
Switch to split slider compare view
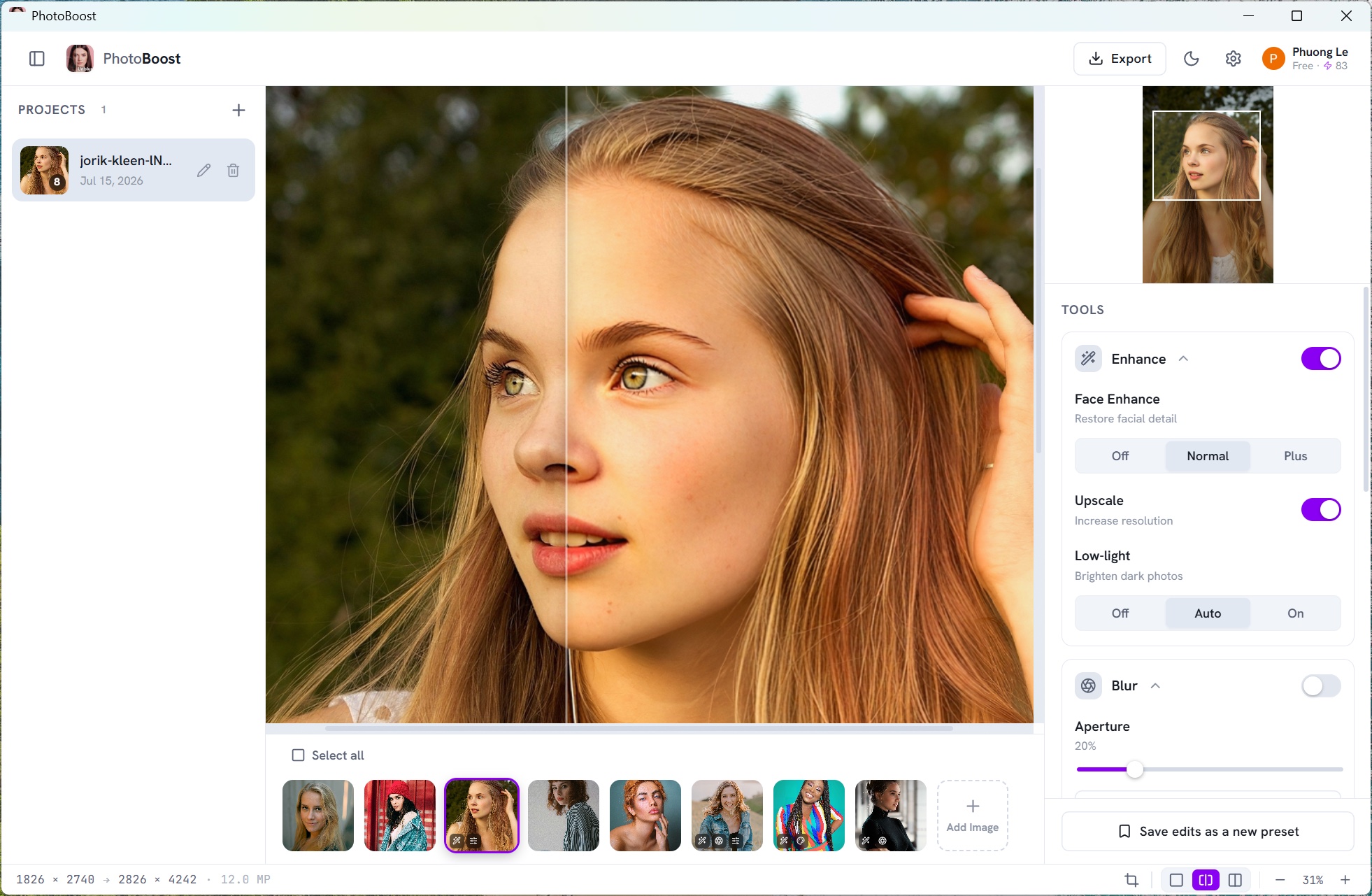coord(1206,880)
